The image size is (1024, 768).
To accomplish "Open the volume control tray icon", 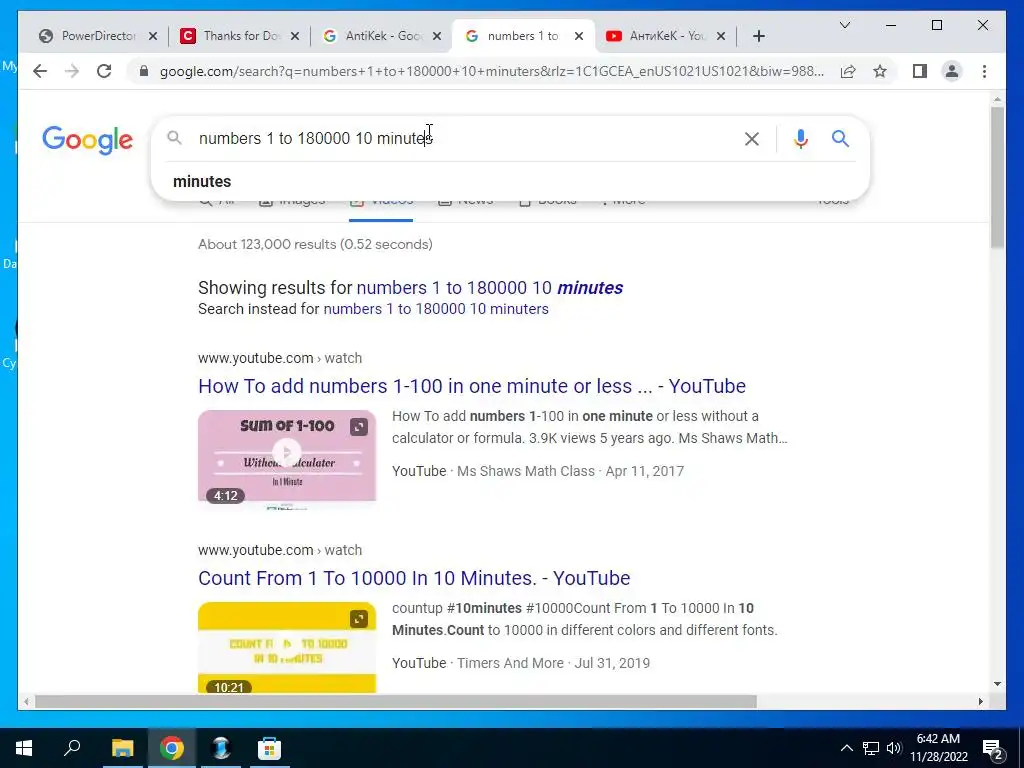I will pos(894,748).
